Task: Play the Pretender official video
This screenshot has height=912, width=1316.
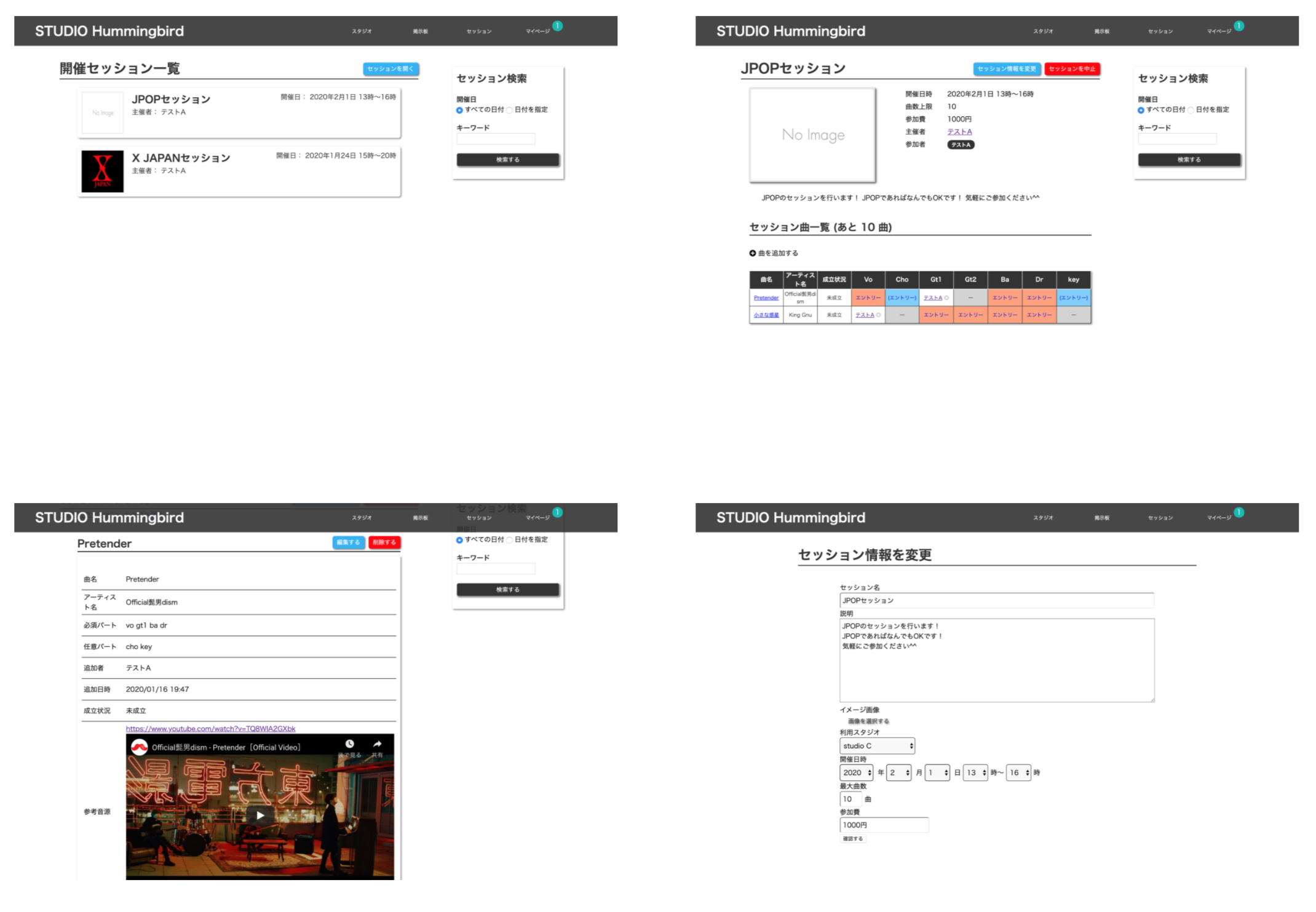Action: coord(260,815)
